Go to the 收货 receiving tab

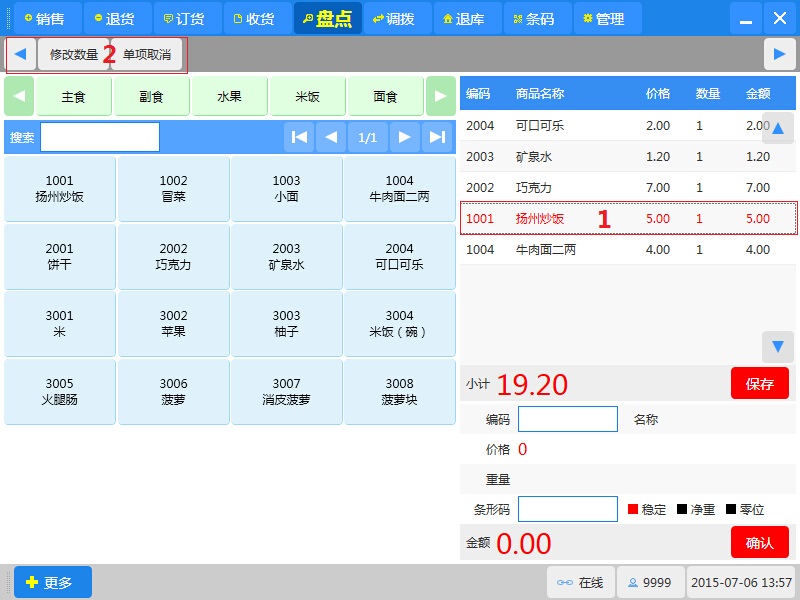click(x=258, y=18)
